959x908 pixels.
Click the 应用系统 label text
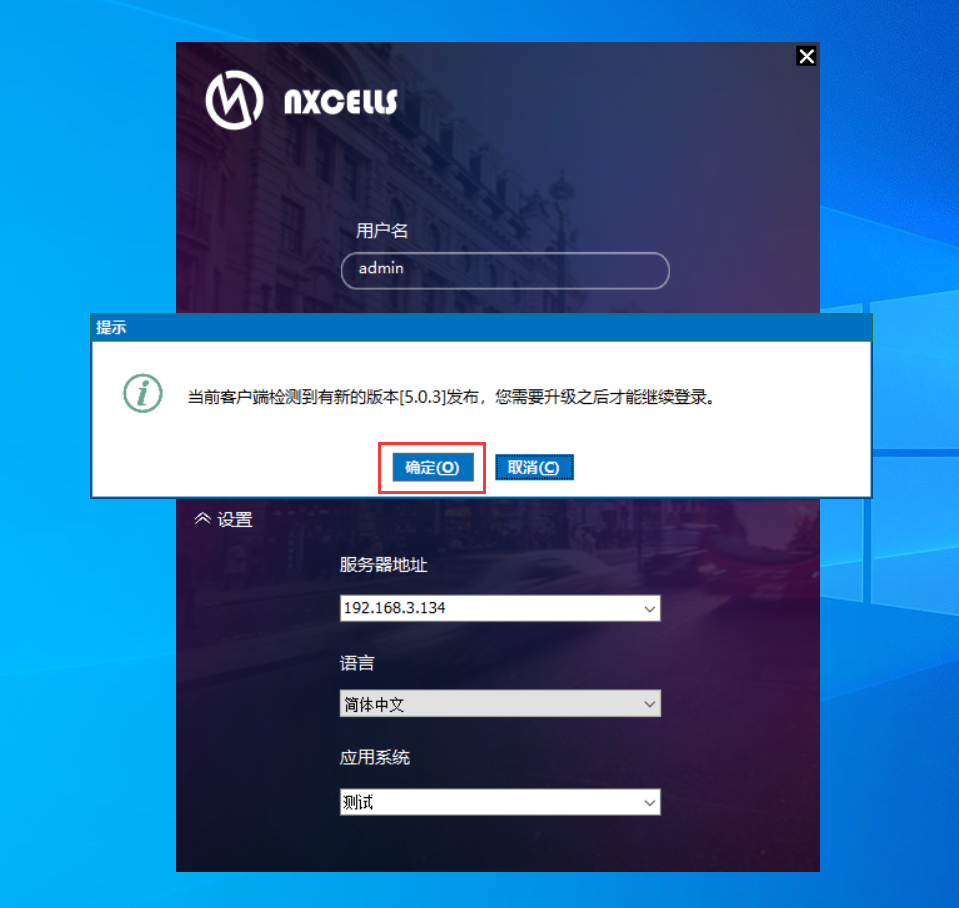coord(375,758)
